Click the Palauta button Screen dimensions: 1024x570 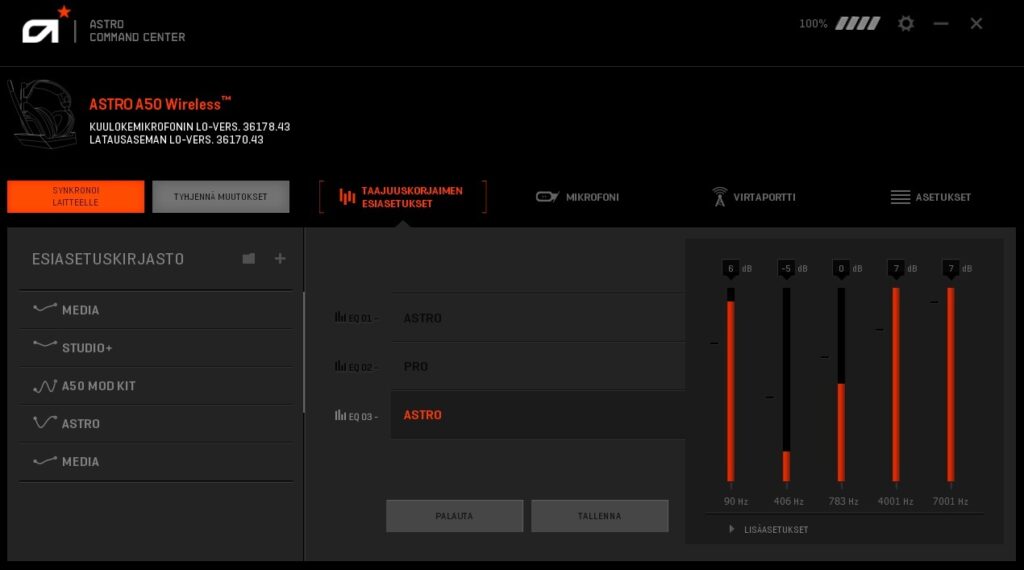pos(455,516)
